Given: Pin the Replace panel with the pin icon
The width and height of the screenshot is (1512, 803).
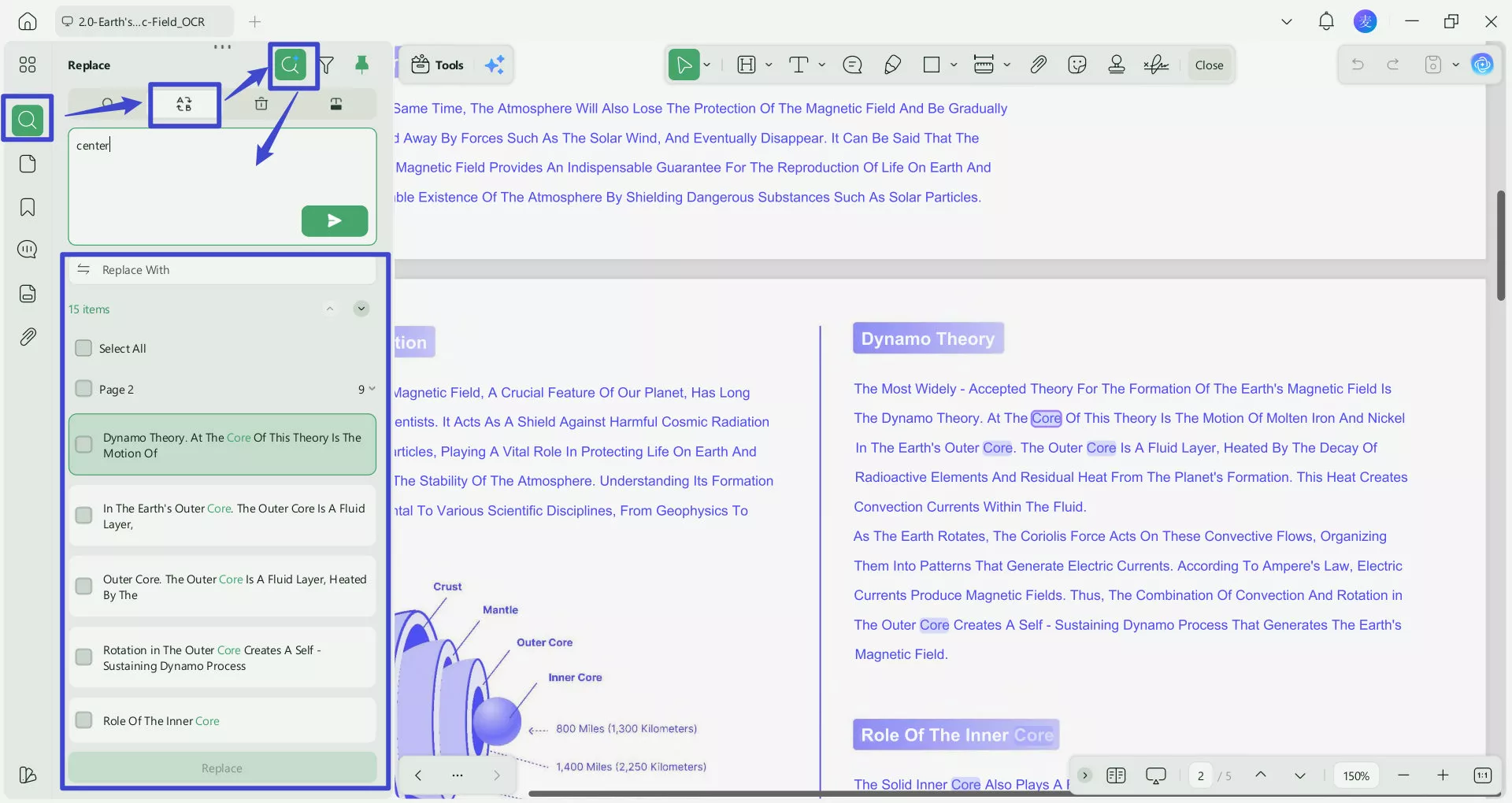Looking at the screenshot, I should [361, 65].
